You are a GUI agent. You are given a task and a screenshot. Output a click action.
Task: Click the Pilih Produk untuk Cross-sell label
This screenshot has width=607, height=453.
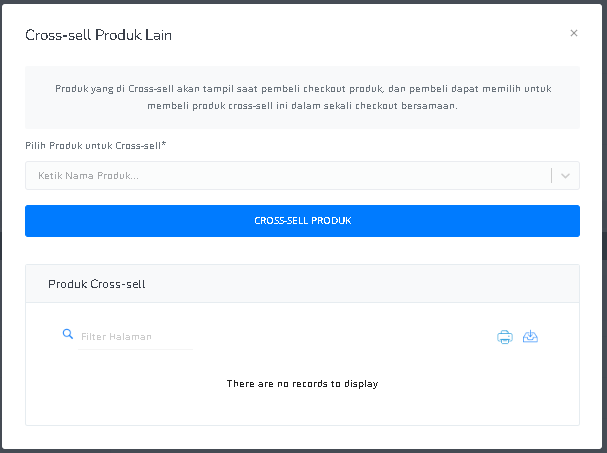(96, 146)
